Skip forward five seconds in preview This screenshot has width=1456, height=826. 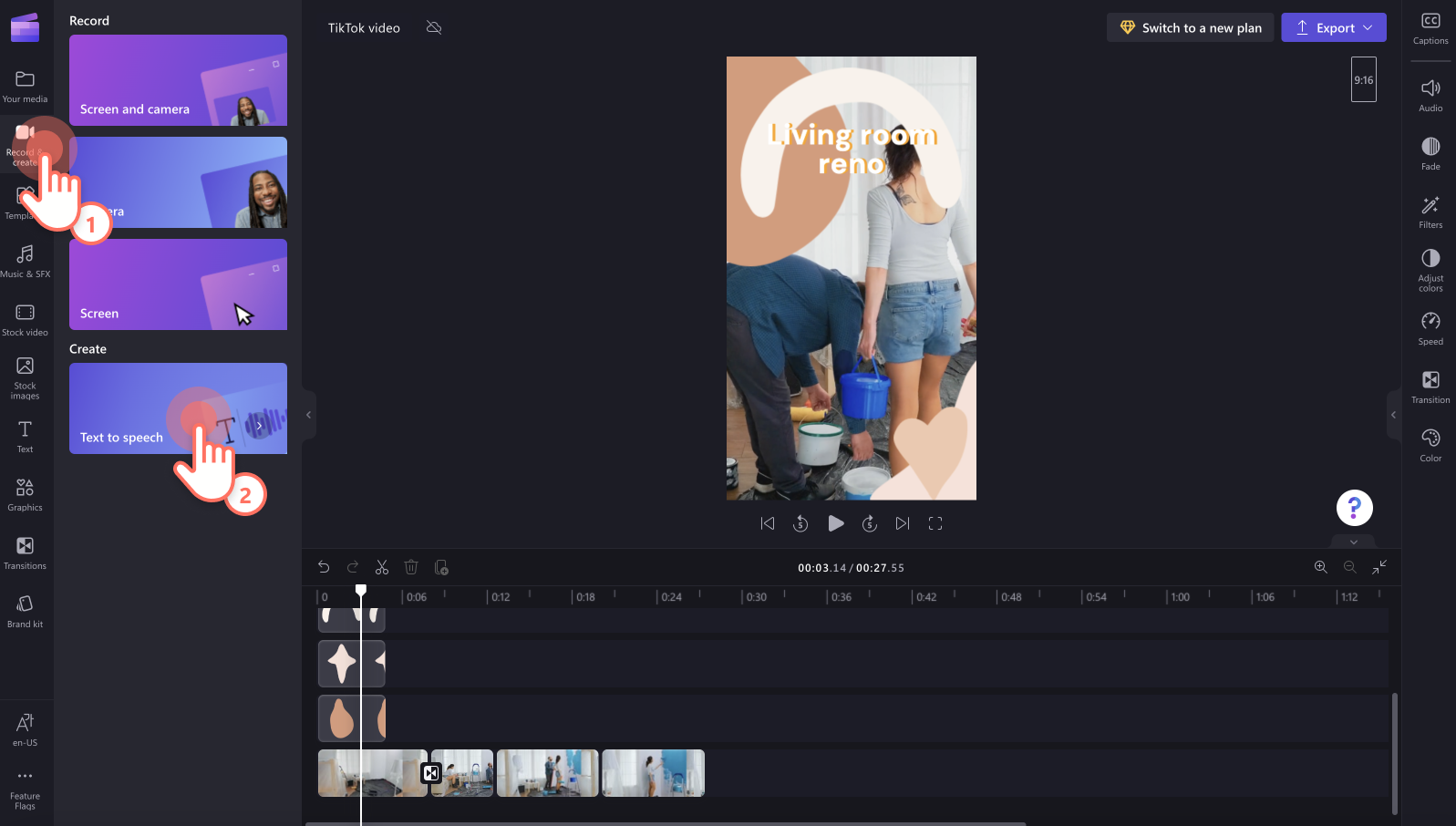870,523
